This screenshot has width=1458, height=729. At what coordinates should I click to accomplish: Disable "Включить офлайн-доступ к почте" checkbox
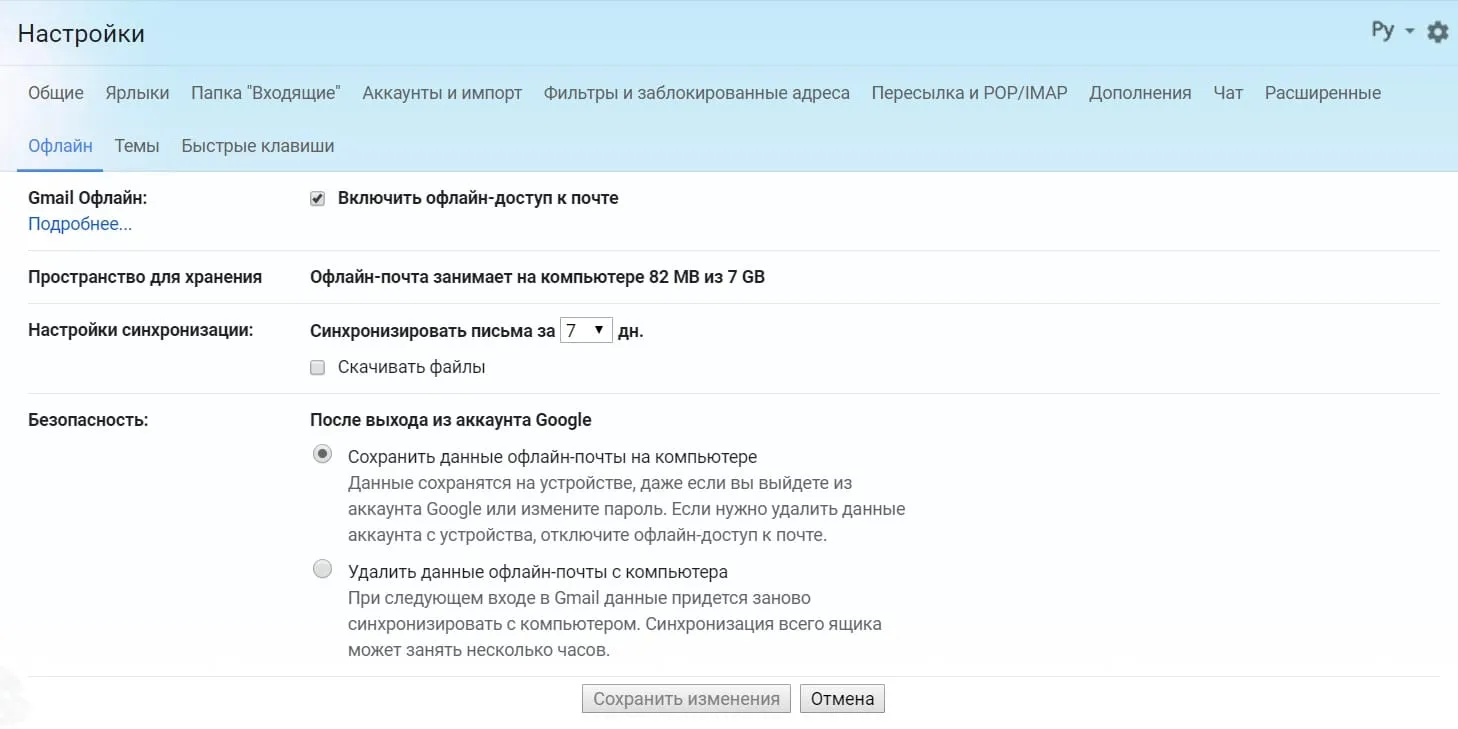tap(317, 198)
